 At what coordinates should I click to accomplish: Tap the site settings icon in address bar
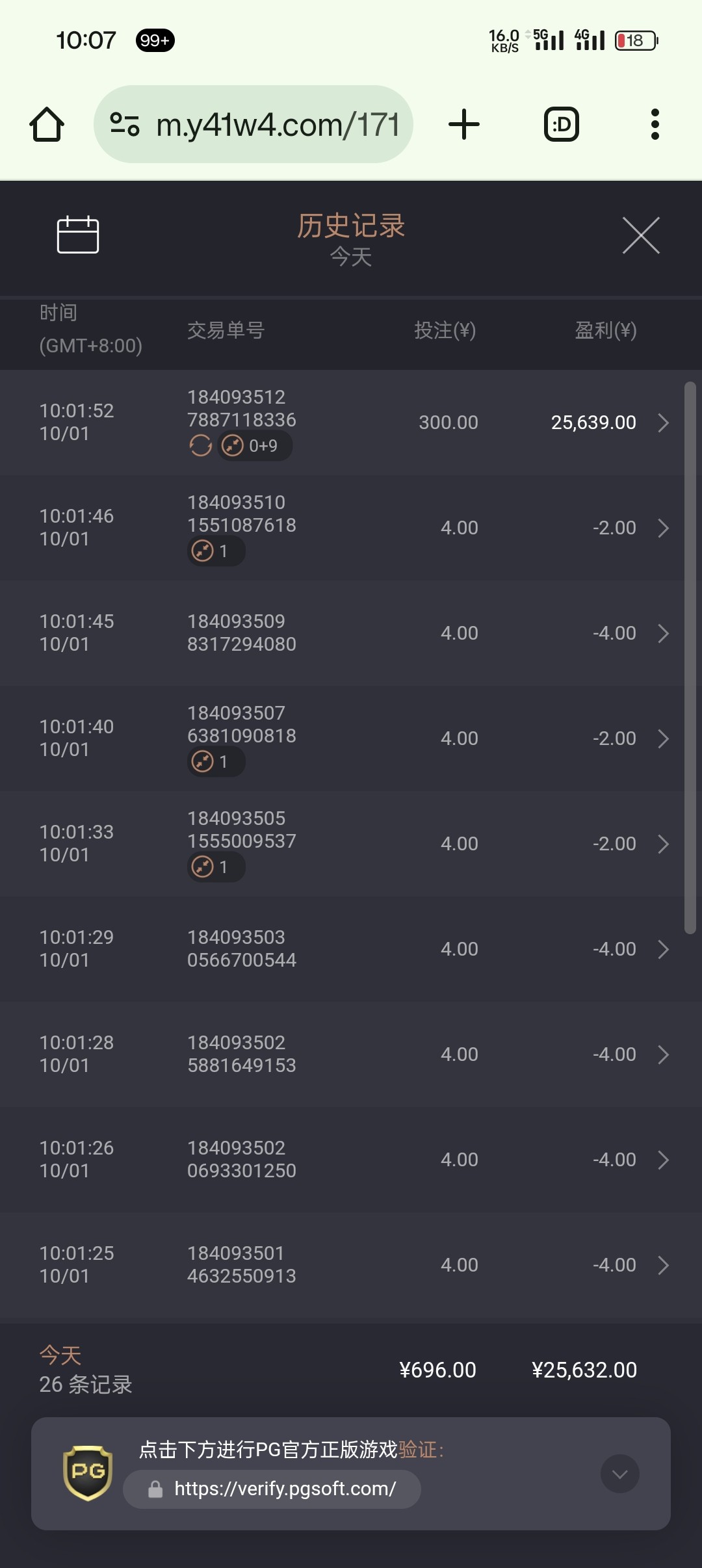click(125, 124)
